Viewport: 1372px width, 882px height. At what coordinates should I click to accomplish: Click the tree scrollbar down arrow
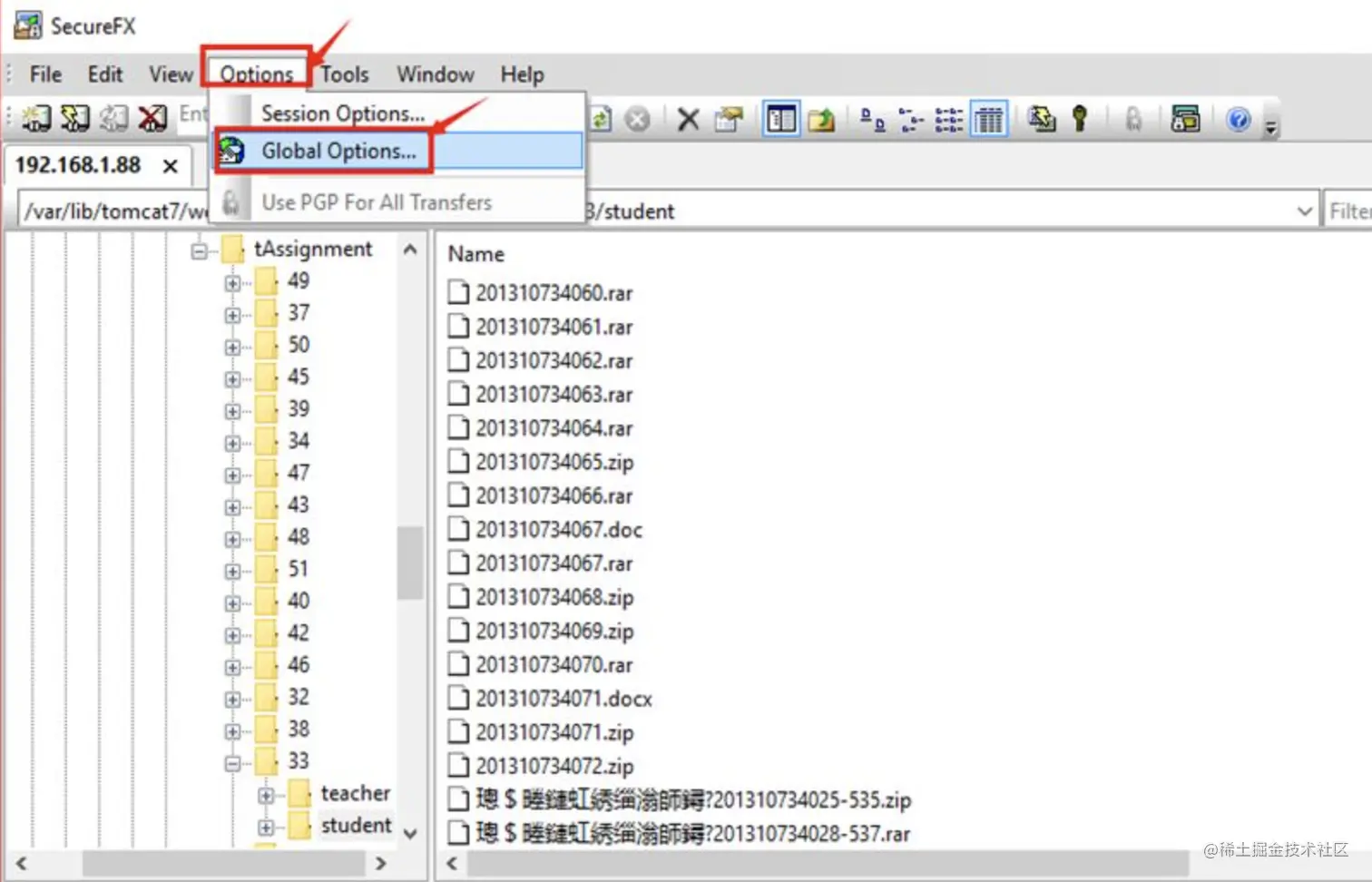click(x=410, y=834)
